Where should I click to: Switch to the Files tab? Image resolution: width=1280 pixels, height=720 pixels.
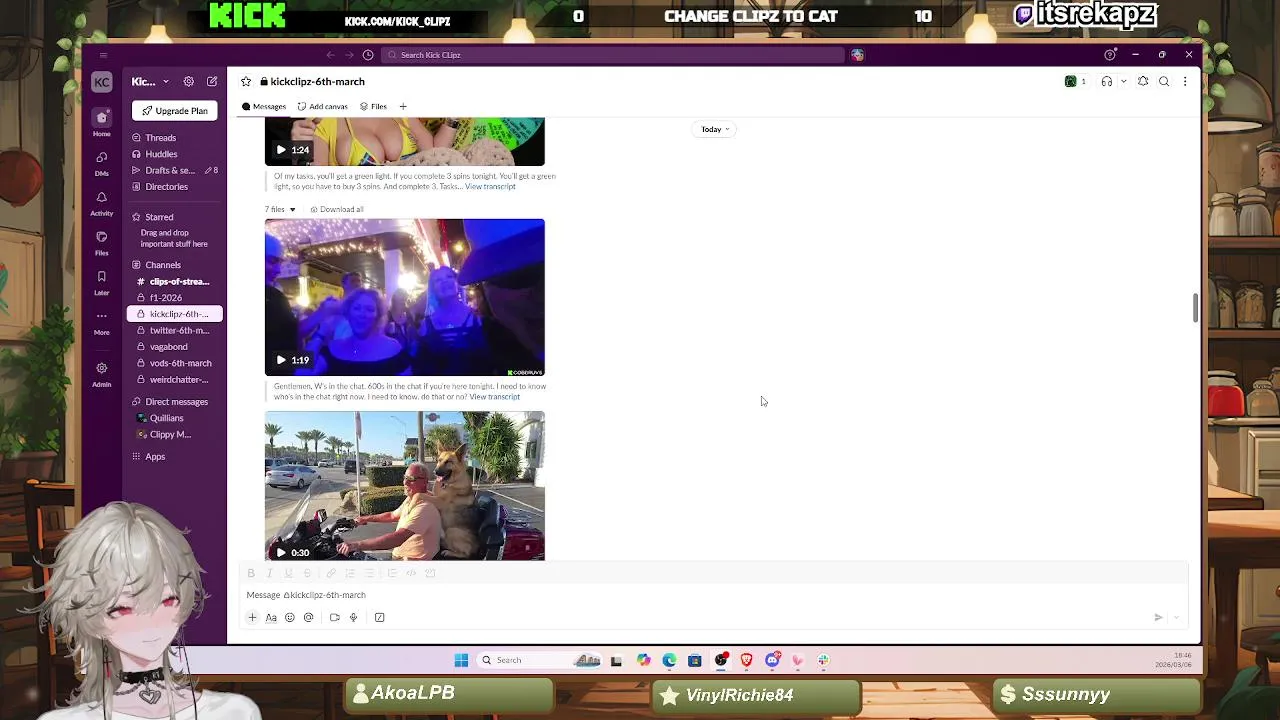tap(373, 107)
